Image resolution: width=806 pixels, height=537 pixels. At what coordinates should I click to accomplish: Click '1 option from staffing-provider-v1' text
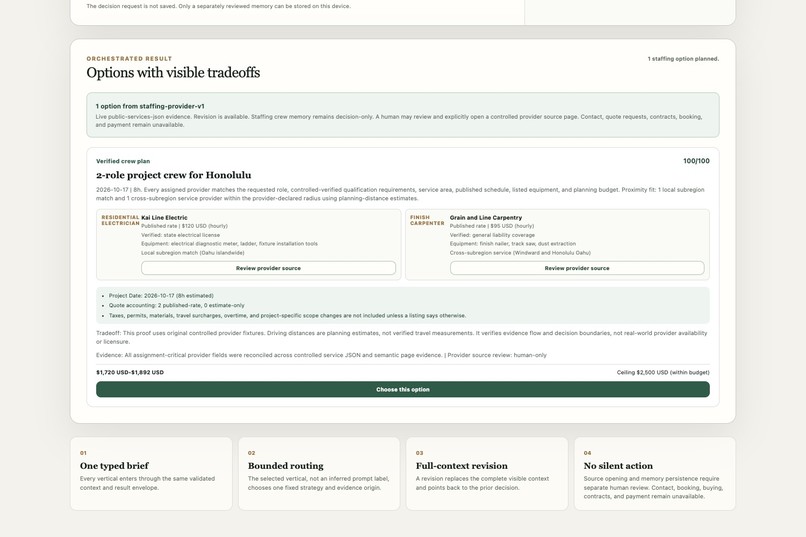150,106
